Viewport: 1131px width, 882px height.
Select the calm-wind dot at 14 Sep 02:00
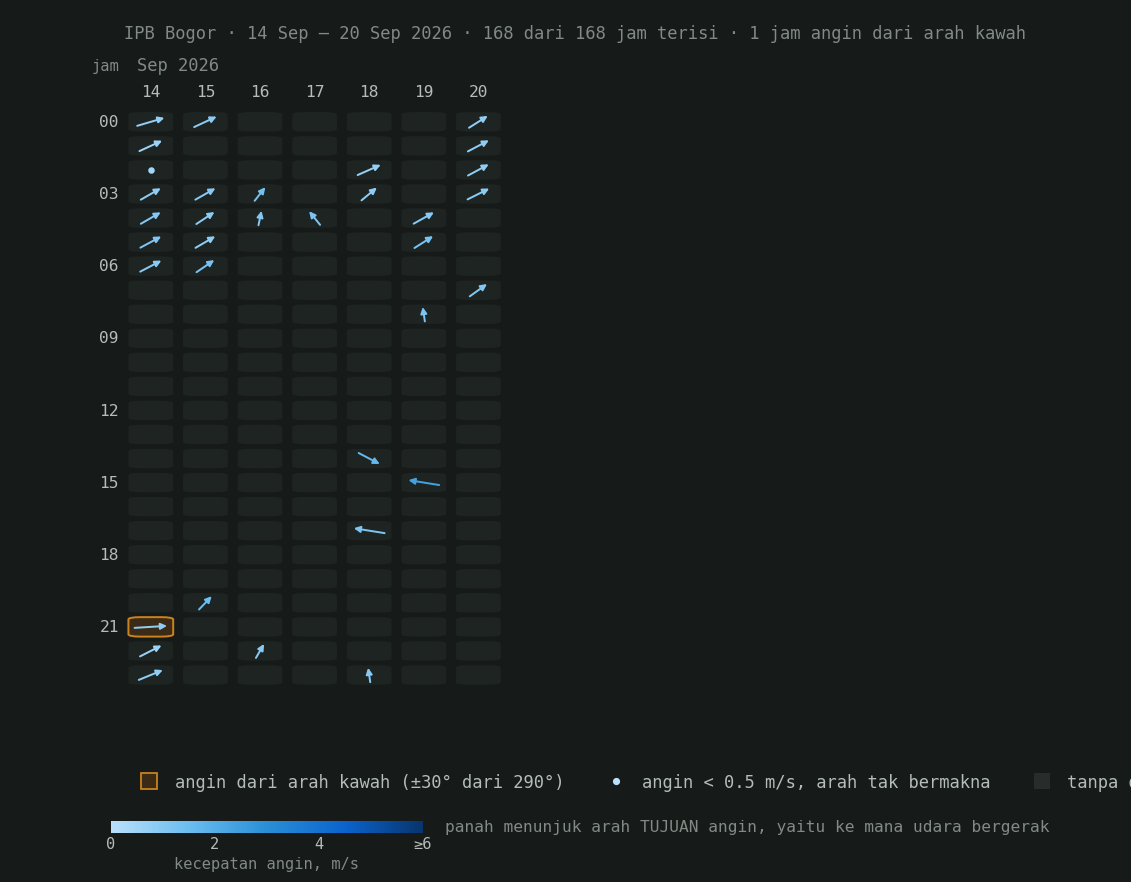tap(151, 170)
